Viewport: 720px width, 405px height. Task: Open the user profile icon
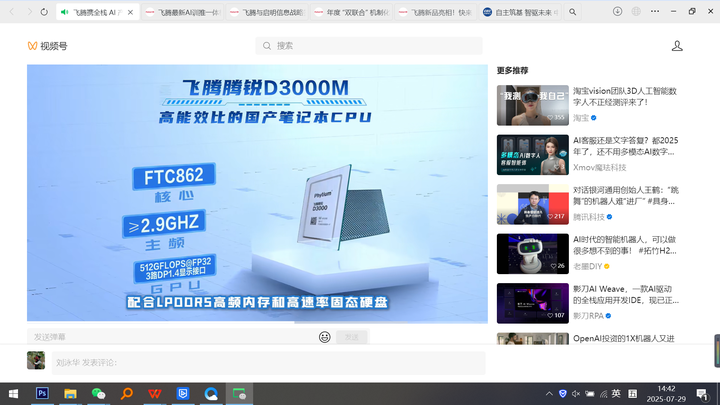point(677,46)
